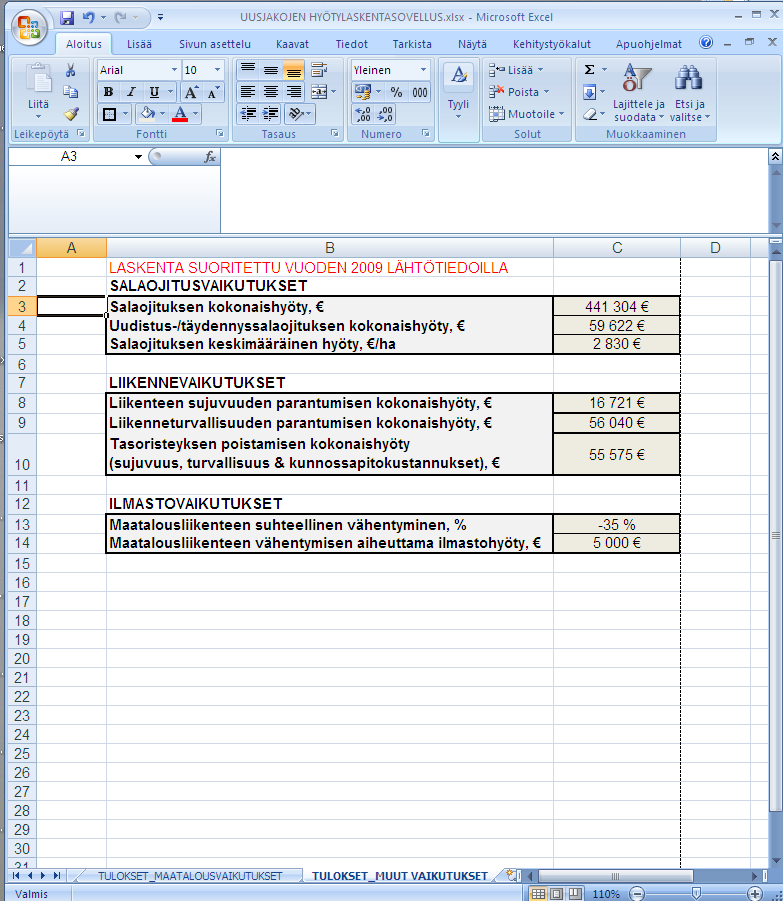Toggle underline formatting

(154, 92)
